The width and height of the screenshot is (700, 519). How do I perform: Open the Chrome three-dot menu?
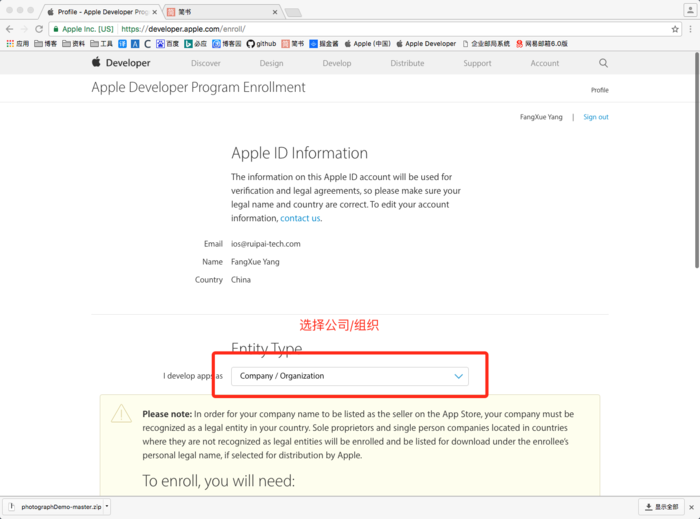691,29
